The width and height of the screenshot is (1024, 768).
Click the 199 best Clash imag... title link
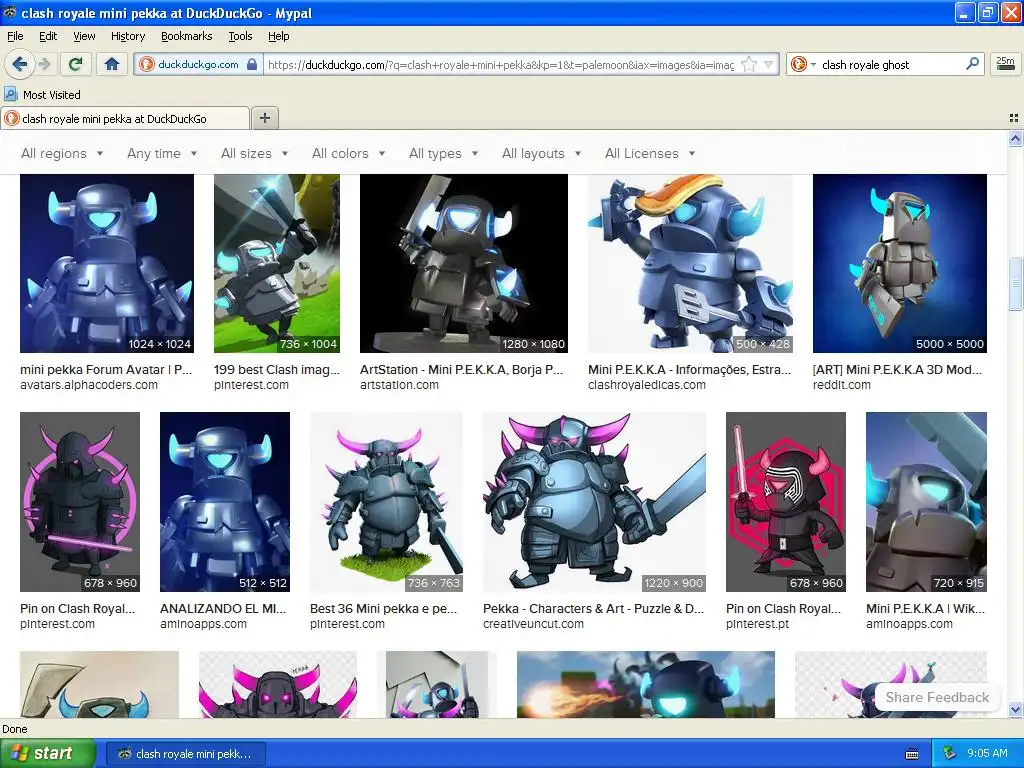[x=277, y=370]
